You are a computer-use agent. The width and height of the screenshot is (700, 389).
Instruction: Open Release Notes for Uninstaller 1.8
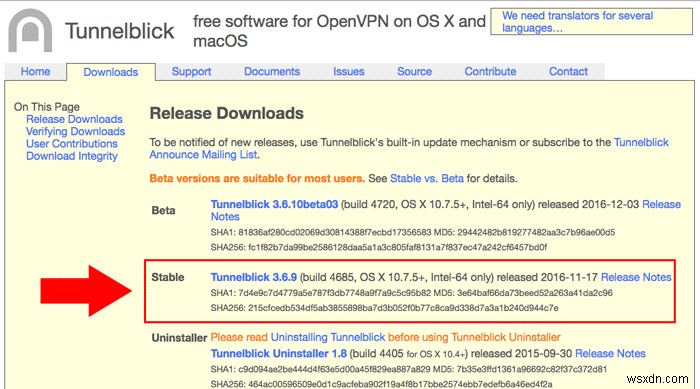pyautogui.click(x=610, y=353)
